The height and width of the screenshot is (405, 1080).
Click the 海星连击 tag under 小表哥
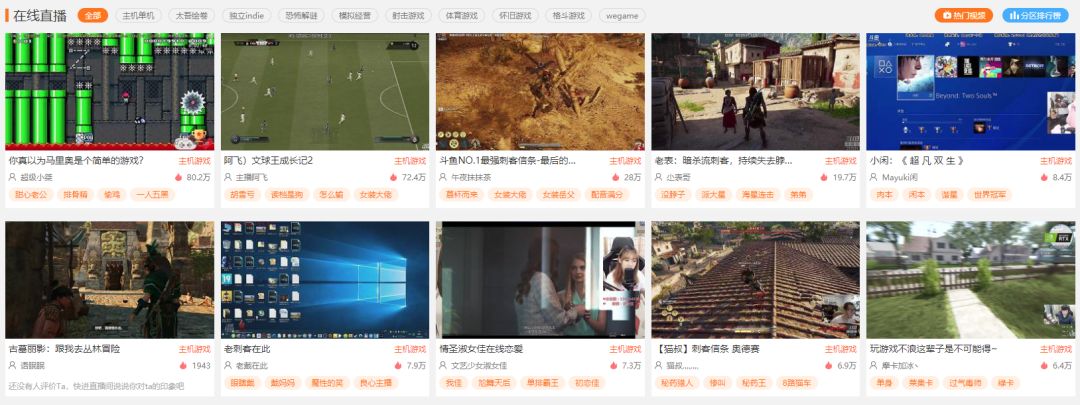click(756, 194)
